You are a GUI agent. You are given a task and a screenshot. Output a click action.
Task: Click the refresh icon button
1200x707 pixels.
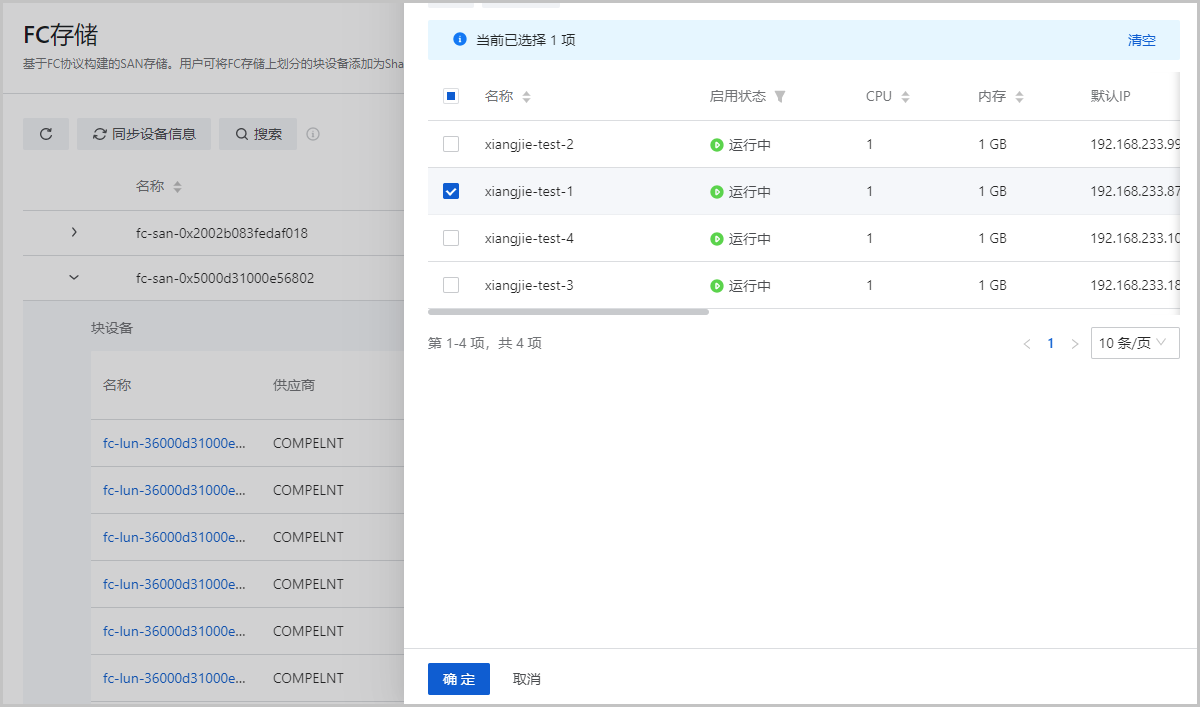pos(46,134)
